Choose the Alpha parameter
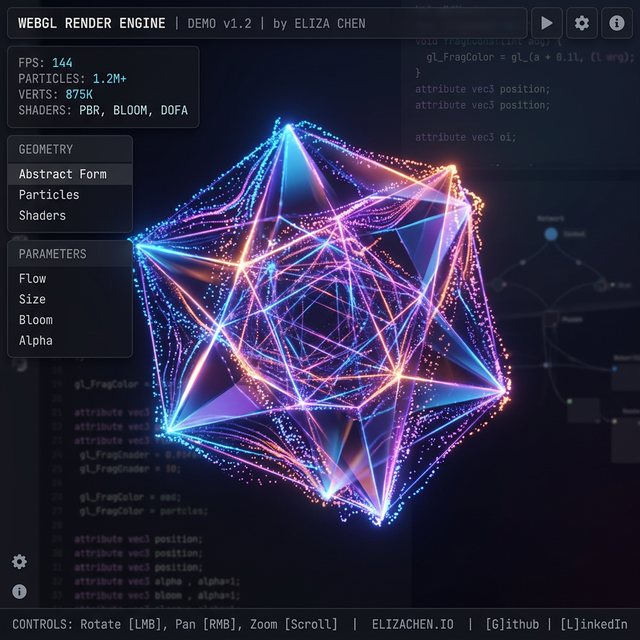The height and width of the screenshot is (640, 640). 35,341
